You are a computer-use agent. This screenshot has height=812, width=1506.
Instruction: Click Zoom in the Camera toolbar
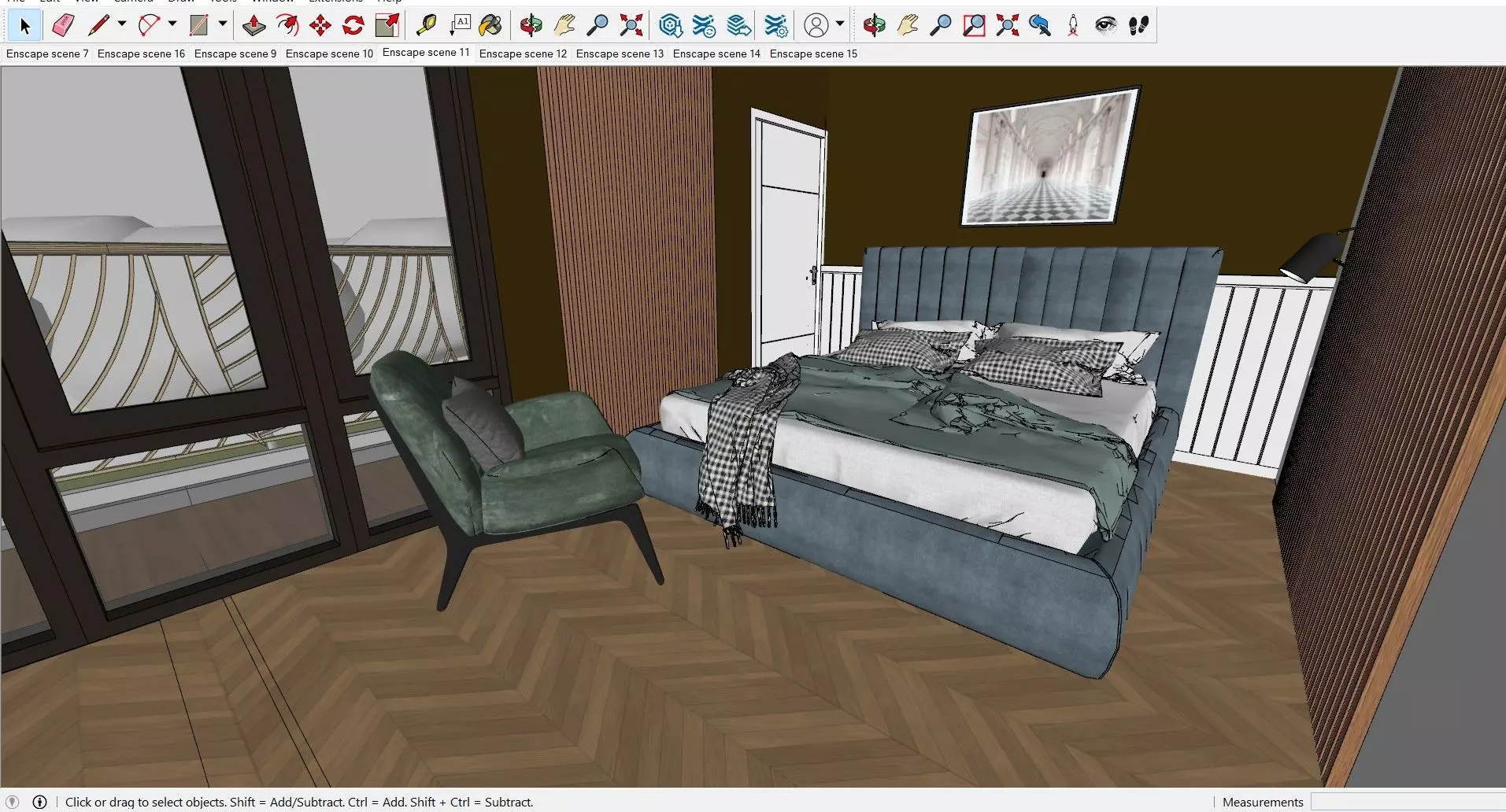(x=941, y=26)
